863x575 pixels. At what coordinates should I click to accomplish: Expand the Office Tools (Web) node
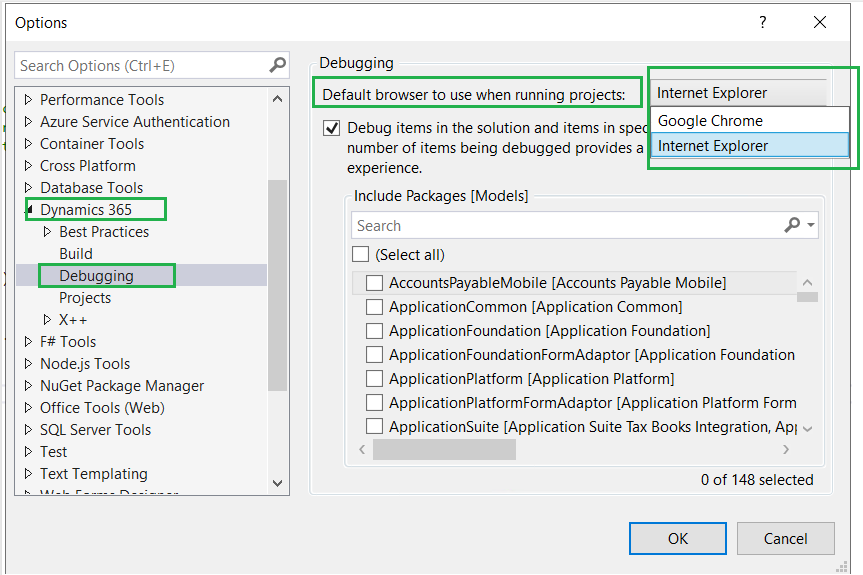point(29,408)
